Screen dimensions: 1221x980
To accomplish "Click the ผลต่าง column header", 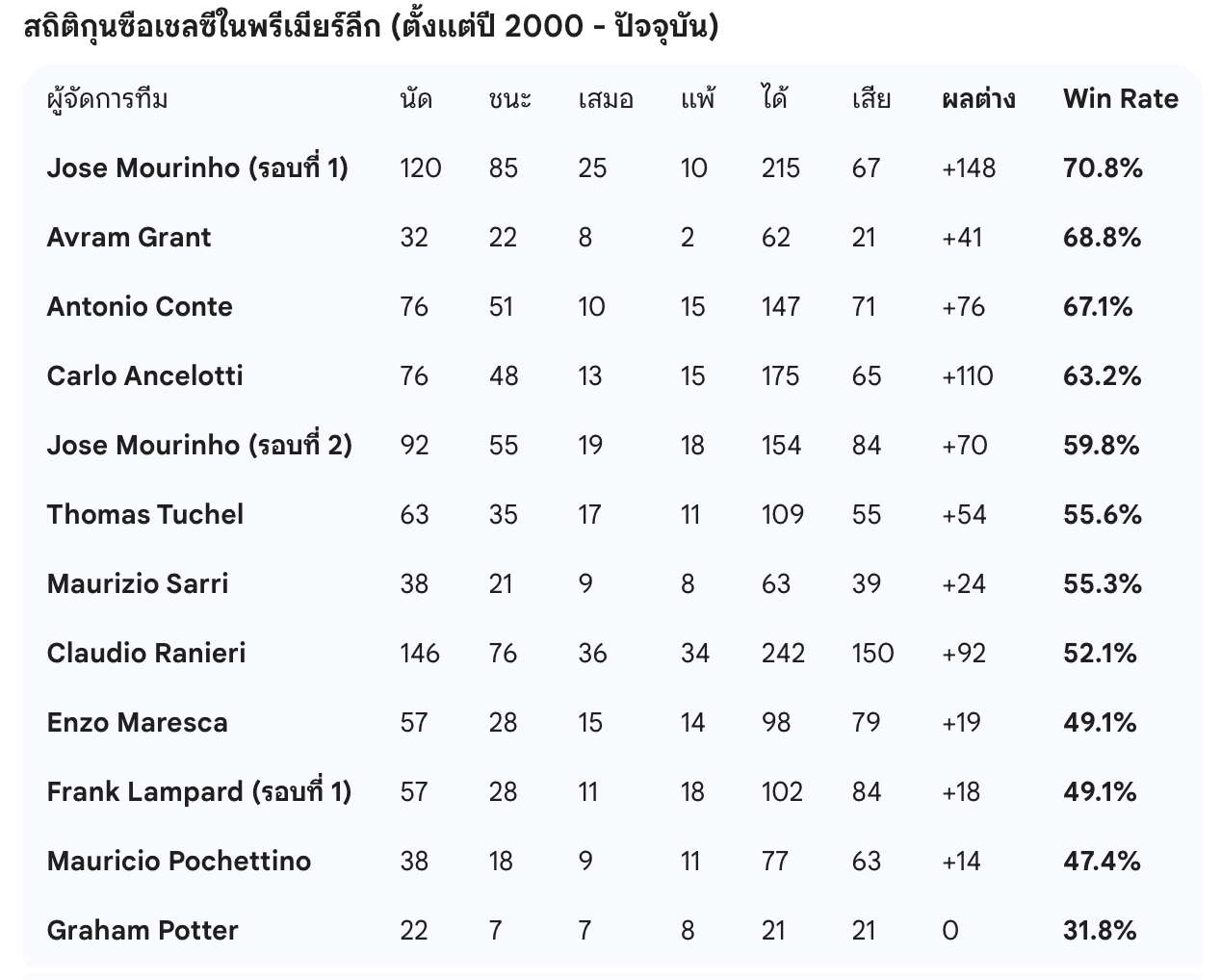I will [x=977, y=99].
